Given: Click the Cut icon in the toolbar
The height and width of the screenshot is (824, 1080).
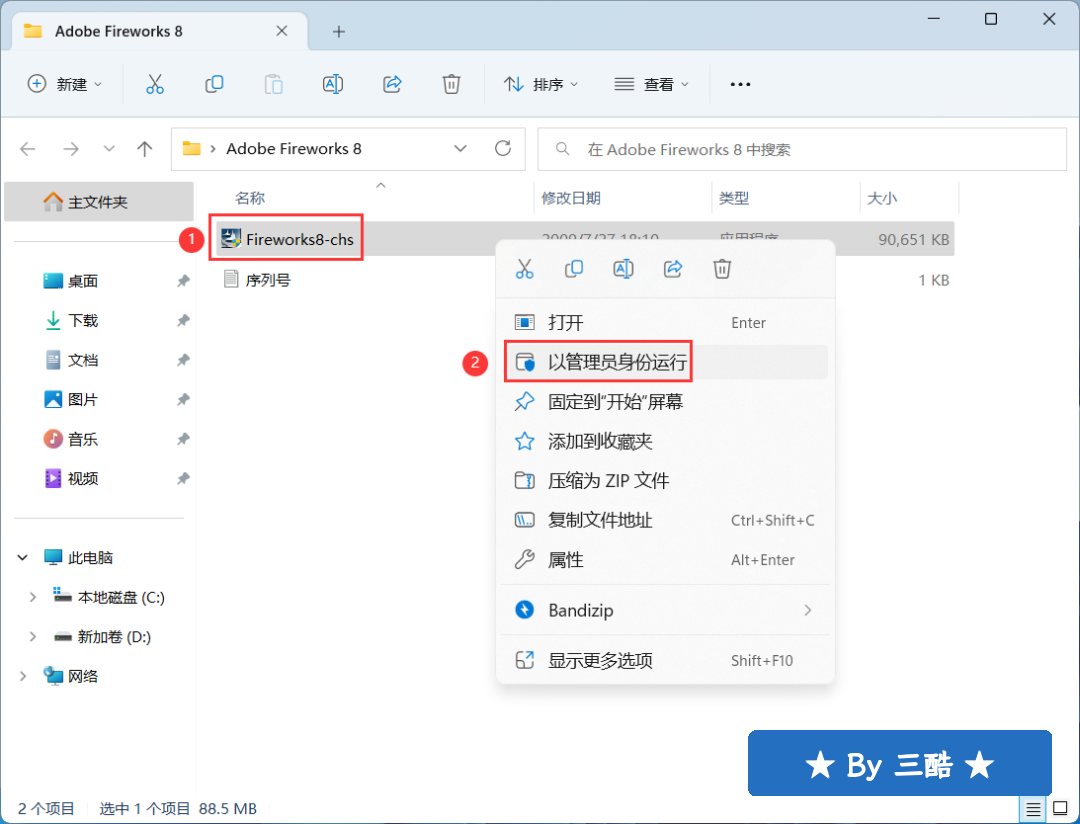Looking at the screenshot, I should pos(155,84).
